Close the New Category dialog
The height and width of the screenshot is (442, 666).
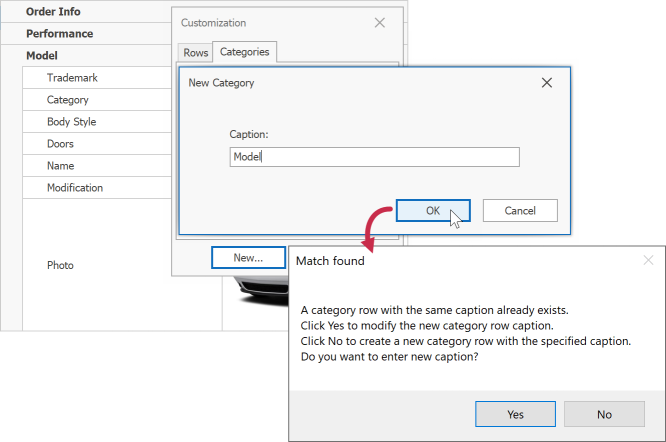point(547,83)
